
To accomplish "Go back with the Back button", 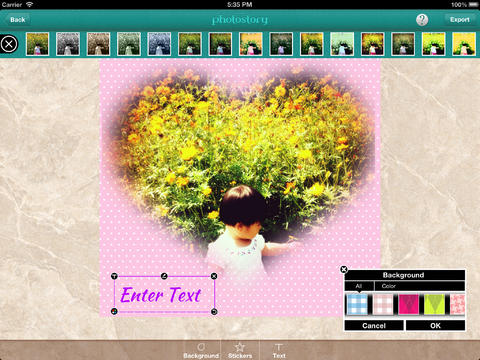I will click(x=18, y=20).
